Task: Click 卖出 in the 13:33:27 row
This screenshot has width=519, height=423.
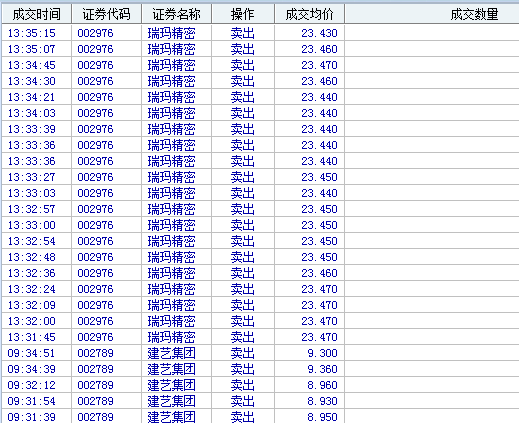Action: coord(243,177)
